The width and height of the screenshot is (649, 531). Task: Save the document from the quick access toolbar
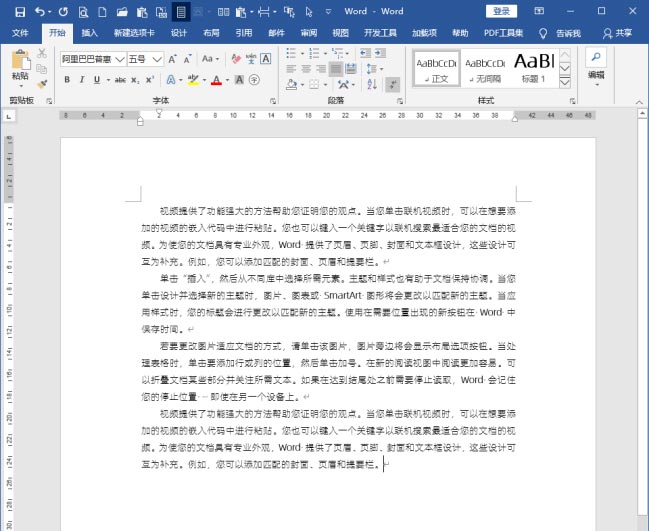19,12
